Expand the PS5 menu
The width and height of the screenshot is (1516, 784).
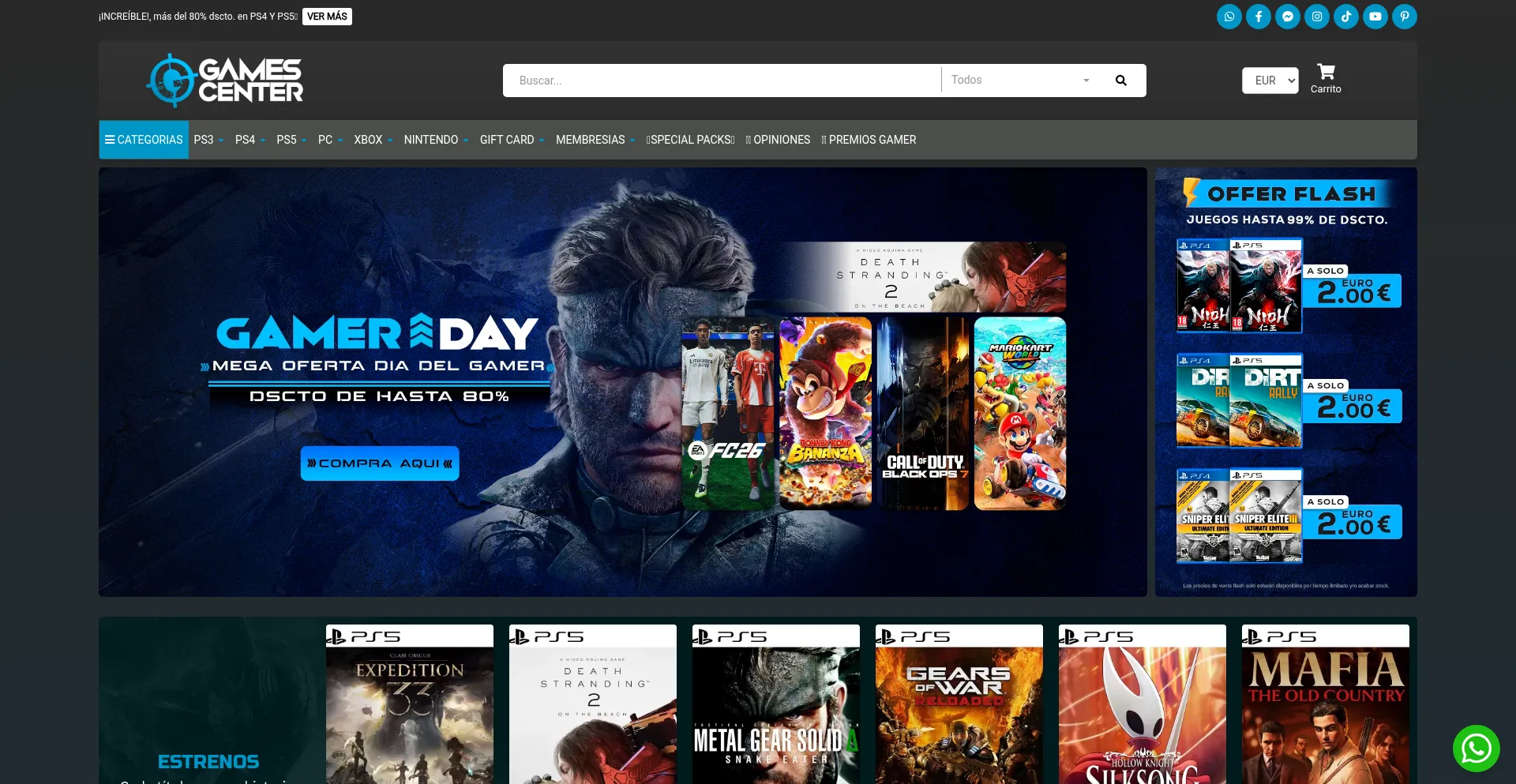click(x=291, y=140)
